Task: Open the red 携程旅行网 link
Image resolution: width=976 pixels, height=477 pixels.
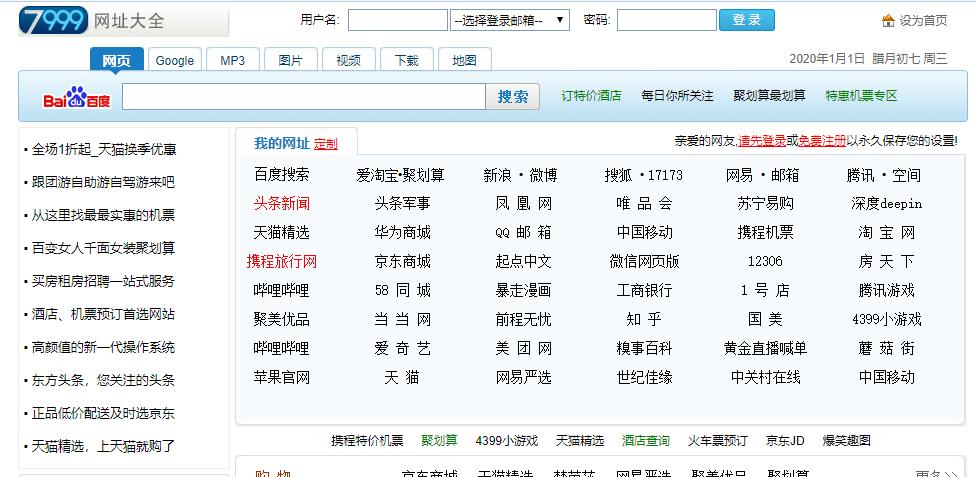Action: tap(281, 262)
